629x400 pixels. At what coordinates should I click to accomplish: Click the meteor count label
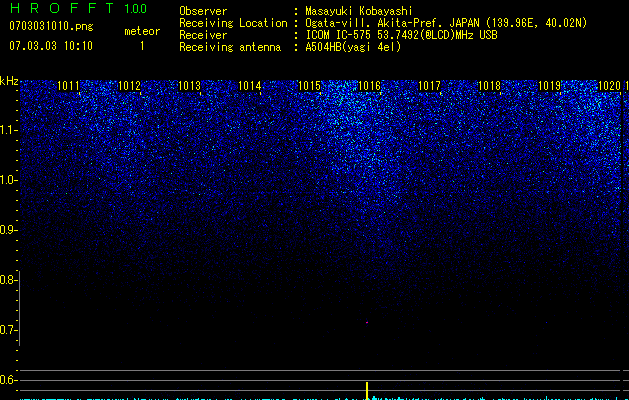(x=142, y=31)
